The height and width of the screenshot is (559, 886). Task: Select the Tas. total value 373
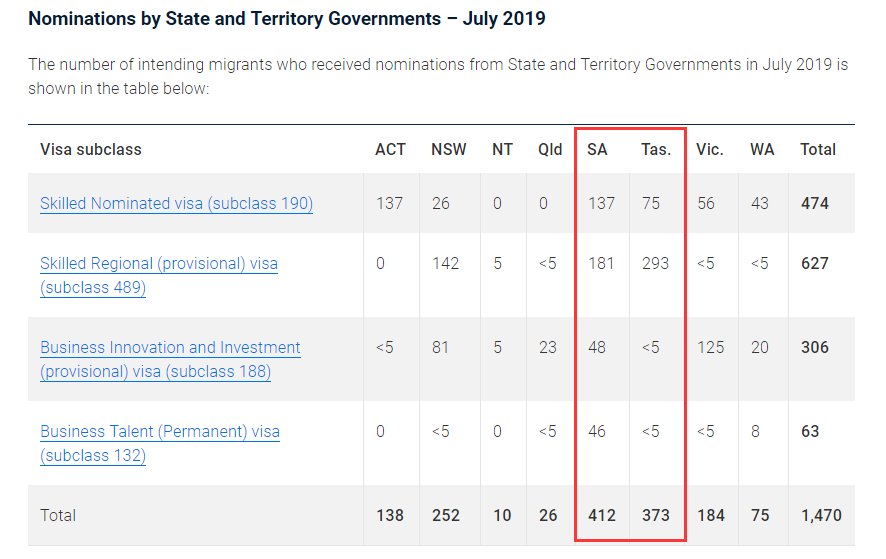[x=656, y=515]
